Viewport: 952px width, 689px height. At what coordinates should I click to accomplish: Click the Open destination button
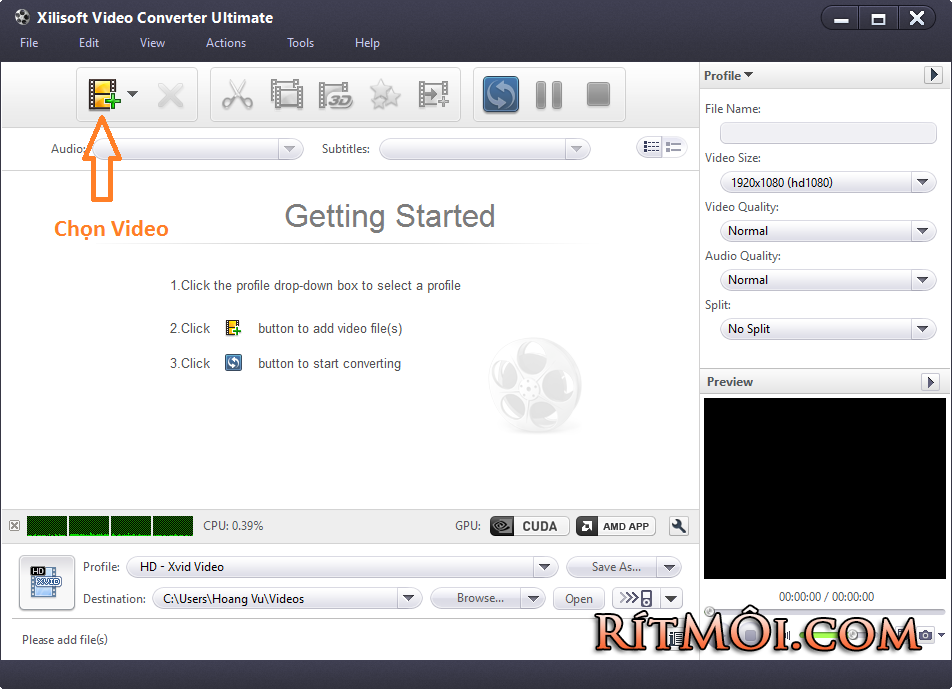[579, 599]
